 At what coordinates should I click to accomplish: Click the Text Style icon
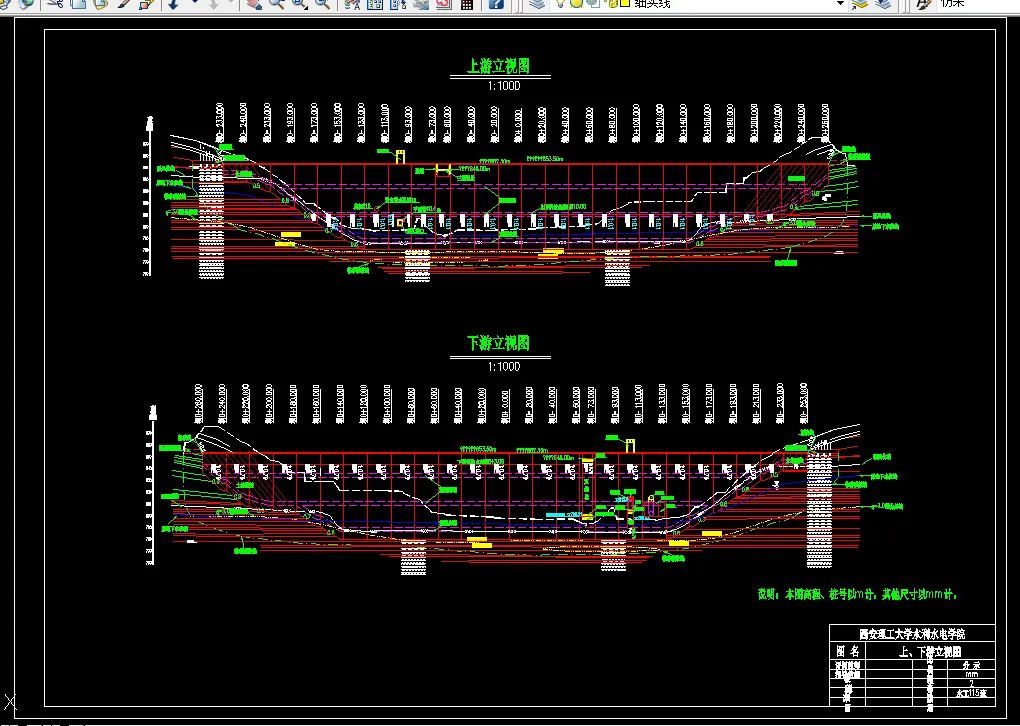[924, 4]
